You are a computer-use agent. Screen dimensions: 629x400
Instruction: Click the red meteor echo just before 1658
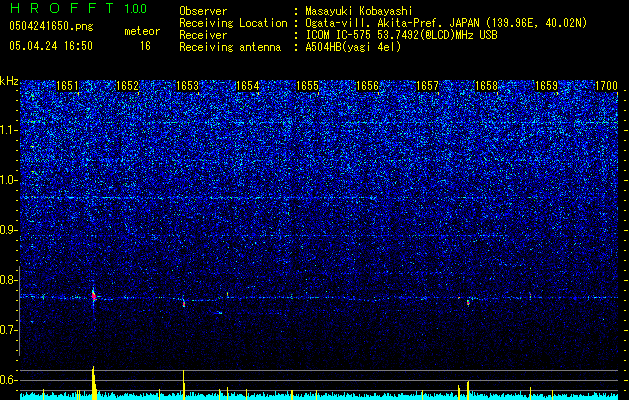468,303
